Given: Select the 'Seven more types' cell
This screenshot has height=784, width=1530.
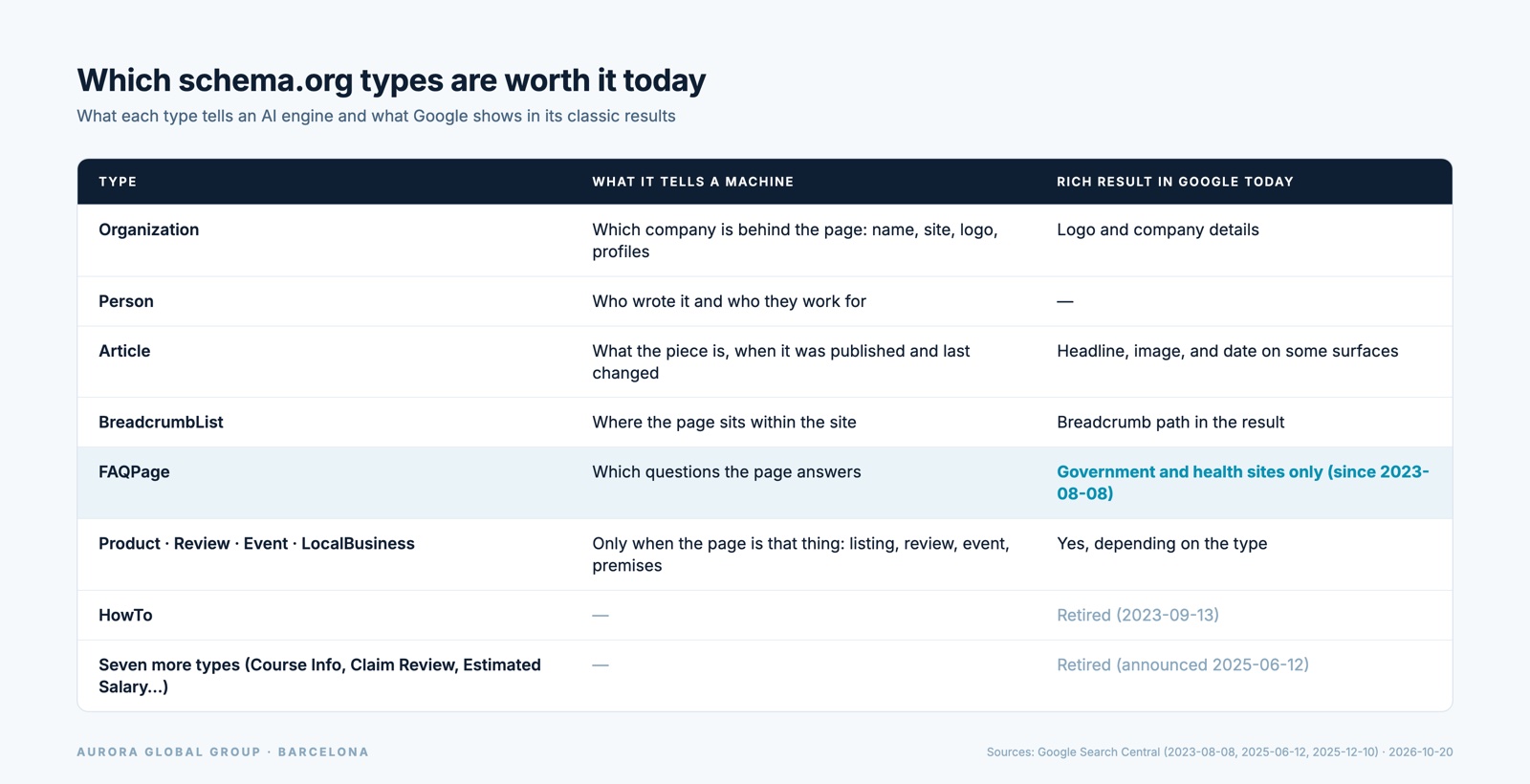Looking at the screenshot, I should pyautogui.click(x=319, y=676).
